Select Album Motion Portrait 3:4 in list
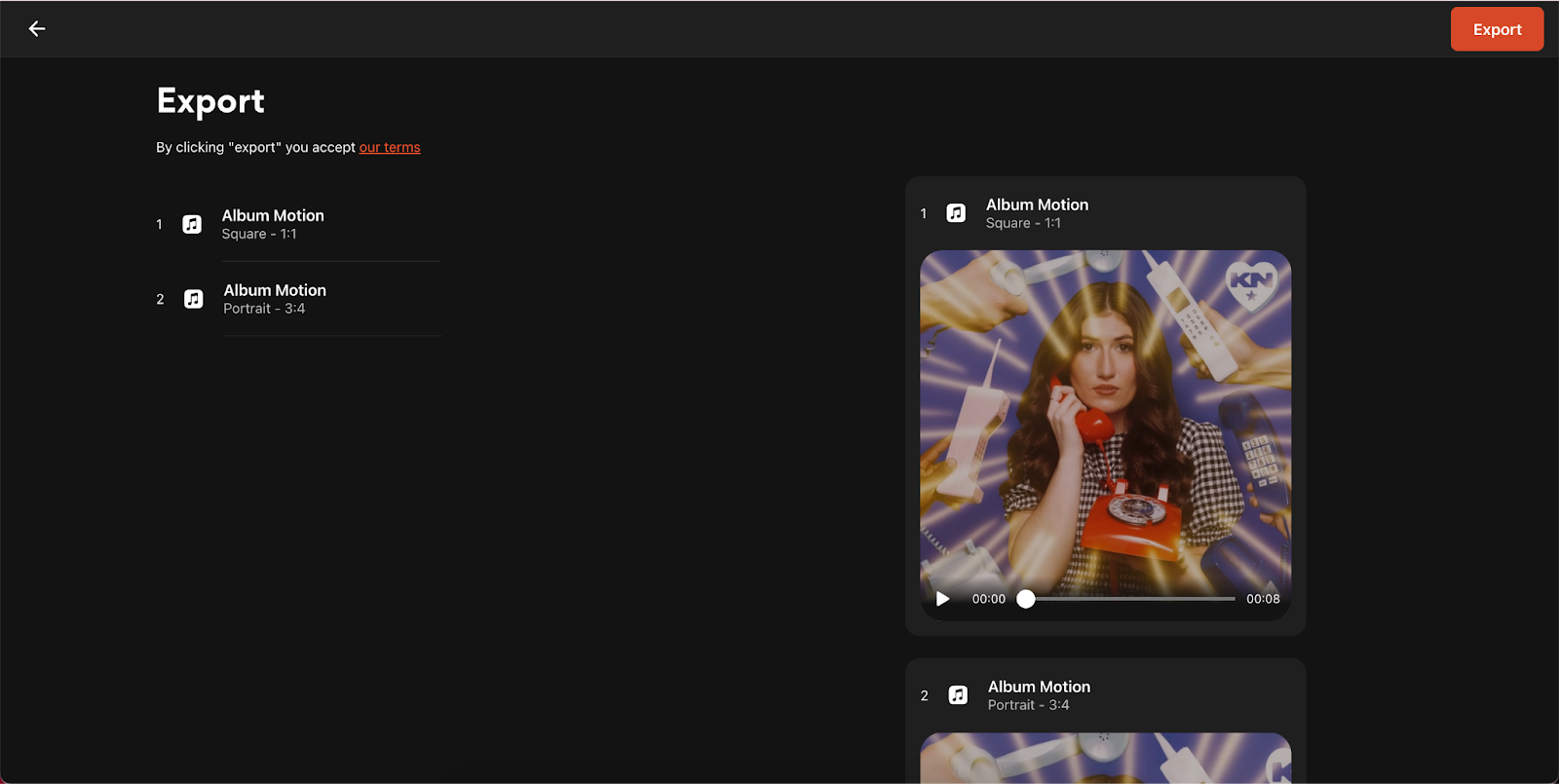The height and width of the screenshot is (784, 1559). tap(298, 299)
